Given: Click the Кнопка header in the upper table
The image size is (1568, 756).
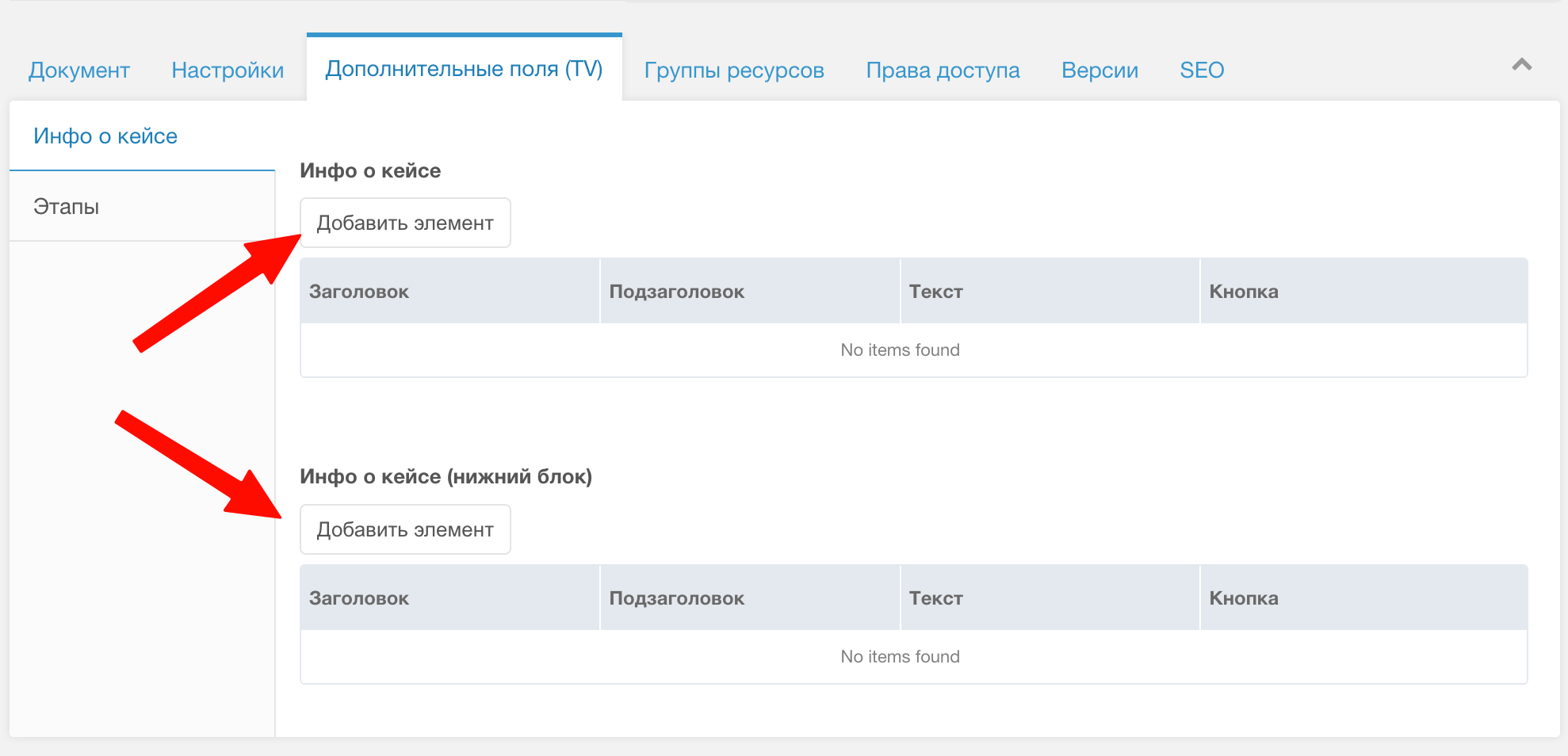Looking at the screenshot, I should [1244, 291].
